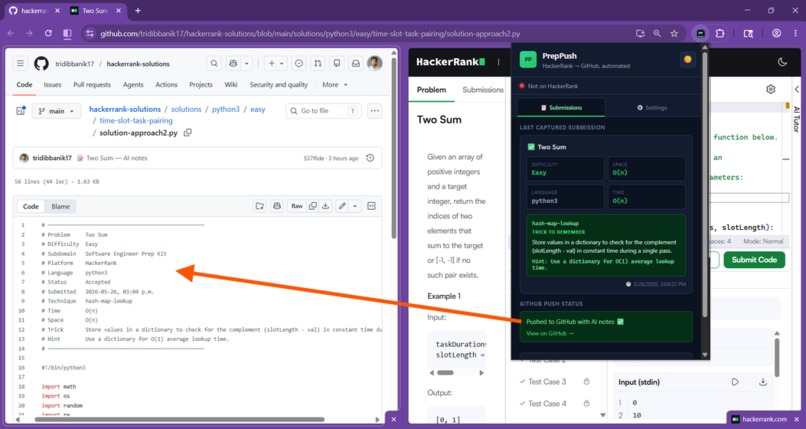
Task: Open GitHub search magnifier icon
Action: (214, 64)
